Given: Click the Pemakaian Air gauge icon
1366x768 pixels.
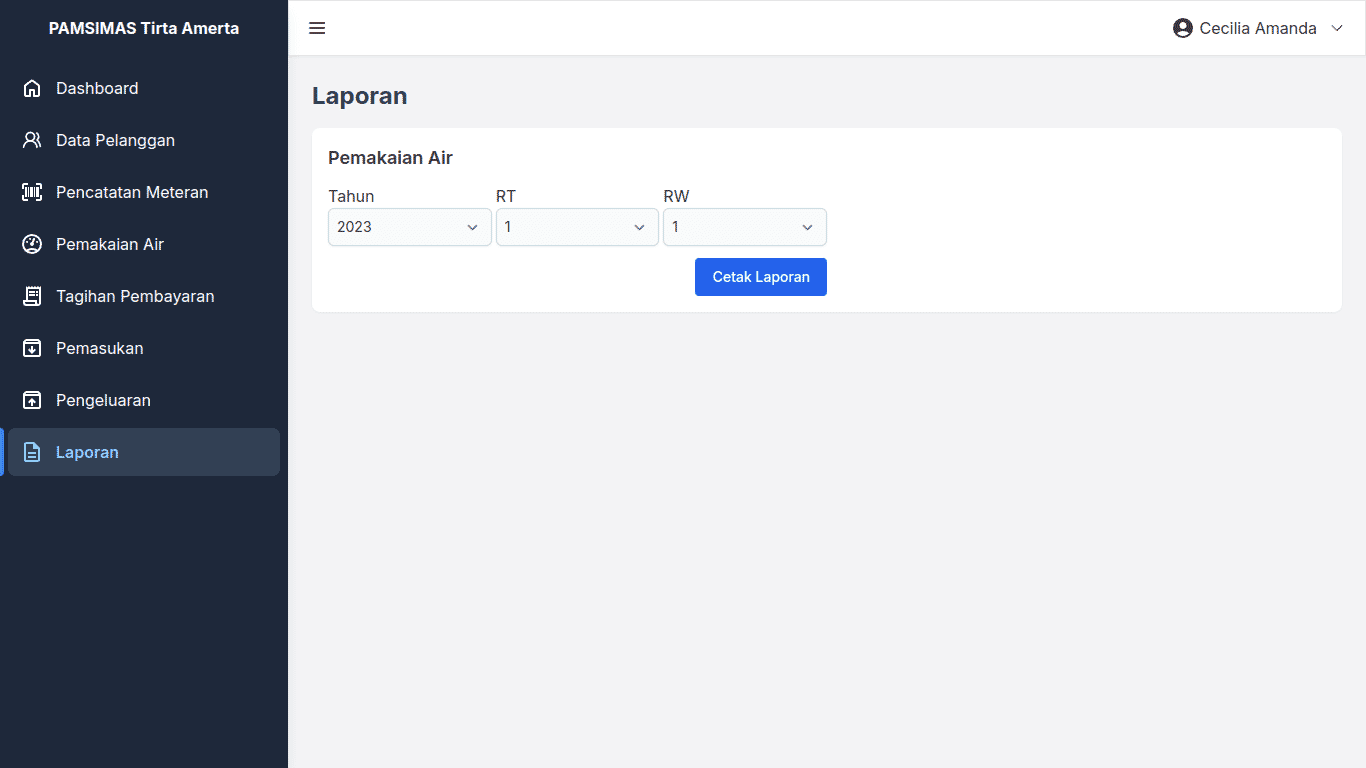Looking at the screenshot, I should point(32,244).
